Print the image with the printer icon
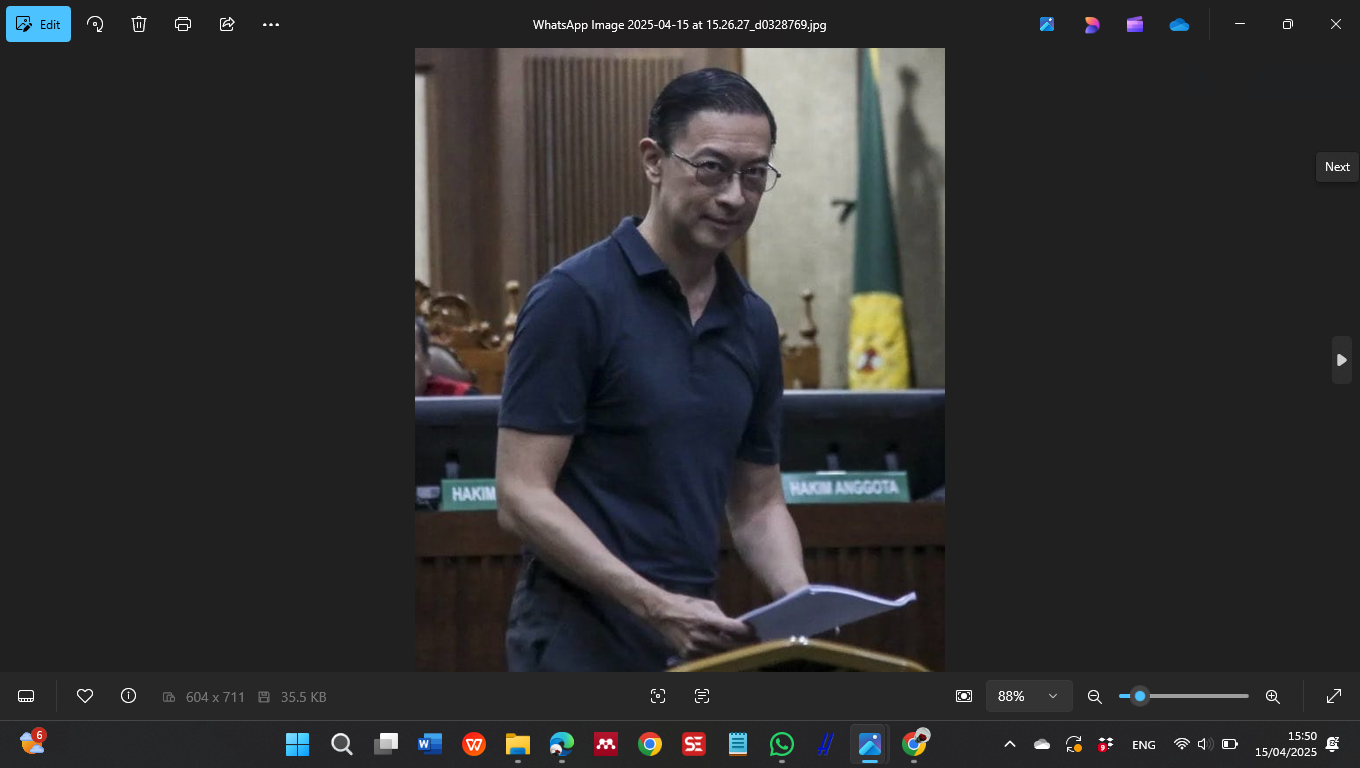Viewport: 1360px width, 768px height. [x=183, y=24]
